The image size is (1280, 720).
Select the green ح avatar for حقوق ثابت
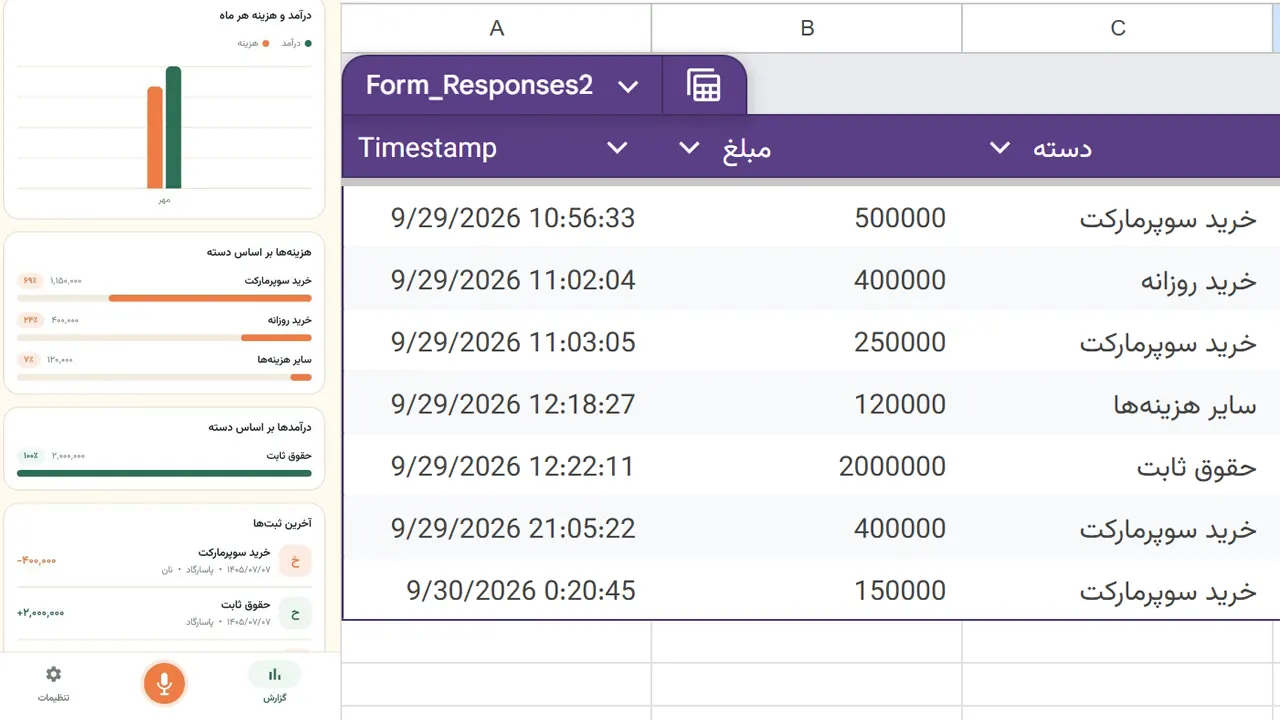[295, 613]
